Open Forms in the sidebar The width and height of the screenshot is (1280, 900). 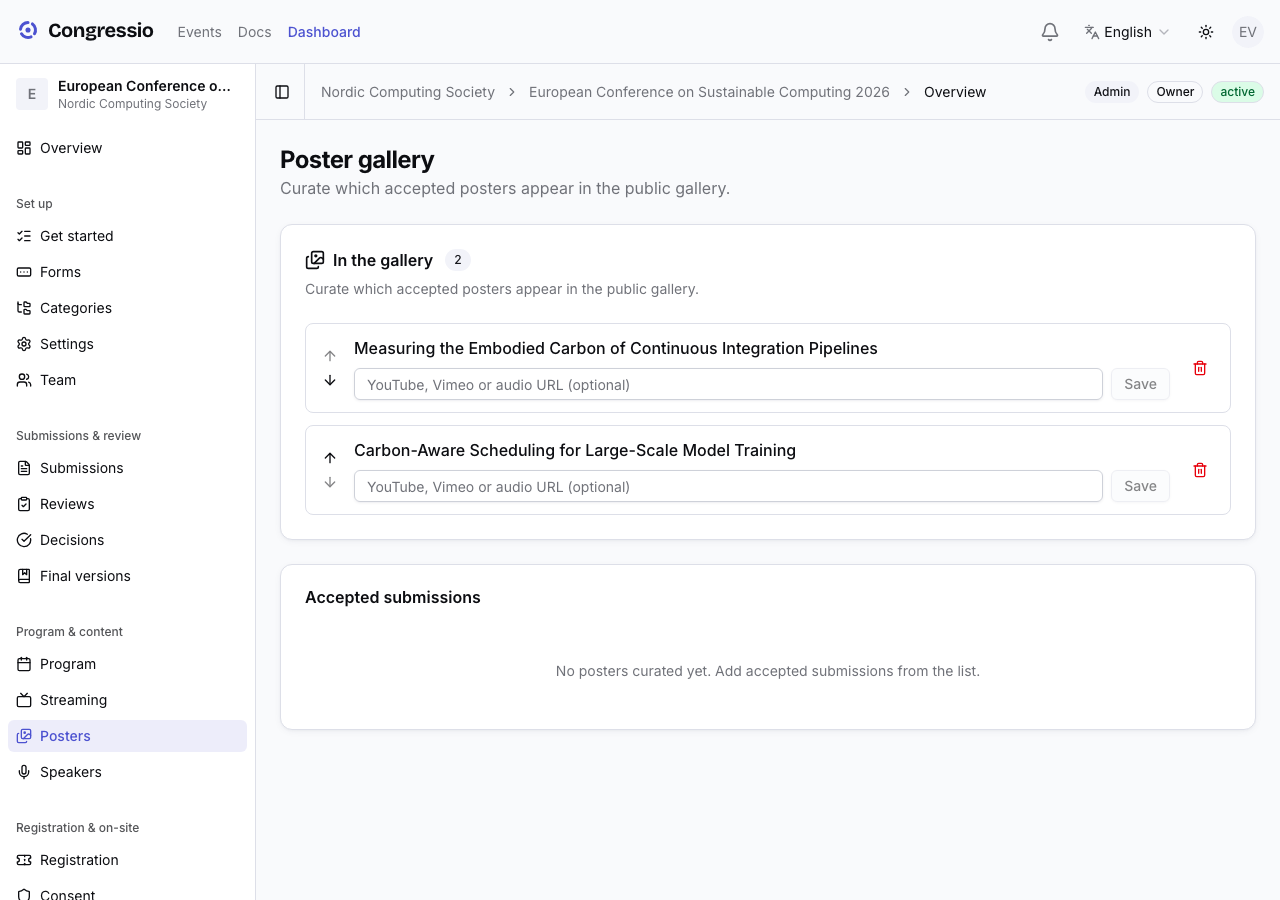tap(127, 272)
